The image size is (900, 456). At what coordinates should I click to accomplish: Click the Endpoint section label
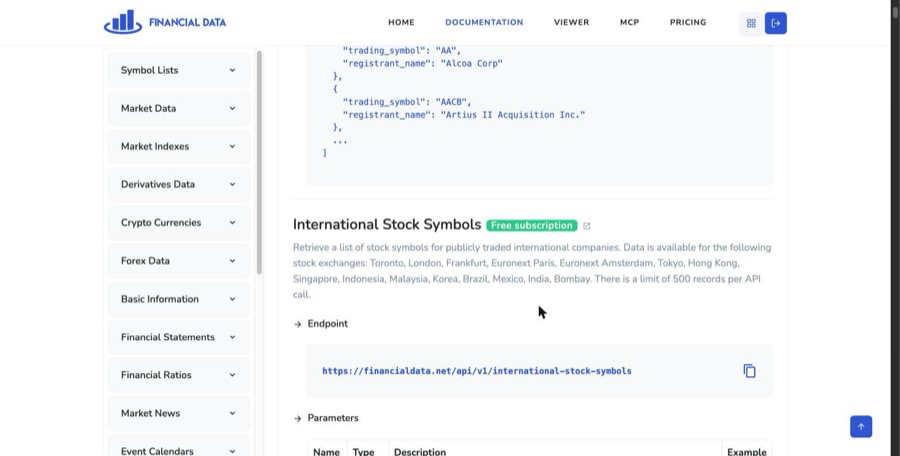(328, 324)
